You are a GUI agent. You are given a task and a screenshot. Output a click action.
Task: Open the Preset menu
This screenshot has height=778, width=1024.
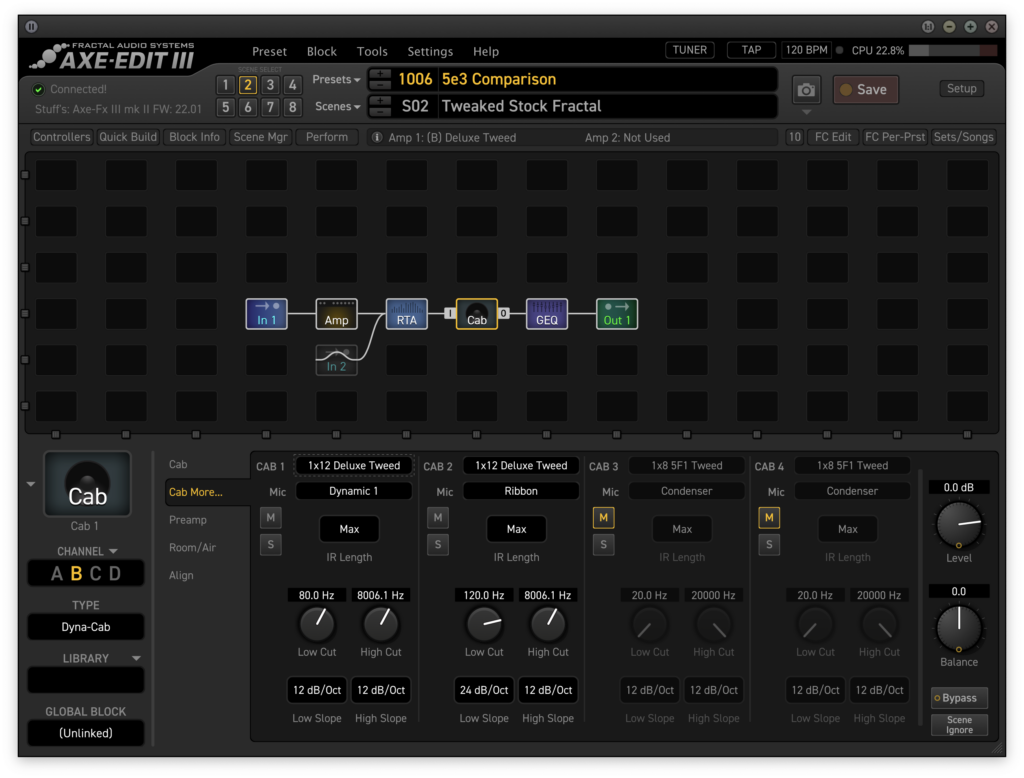coord(269,52)
